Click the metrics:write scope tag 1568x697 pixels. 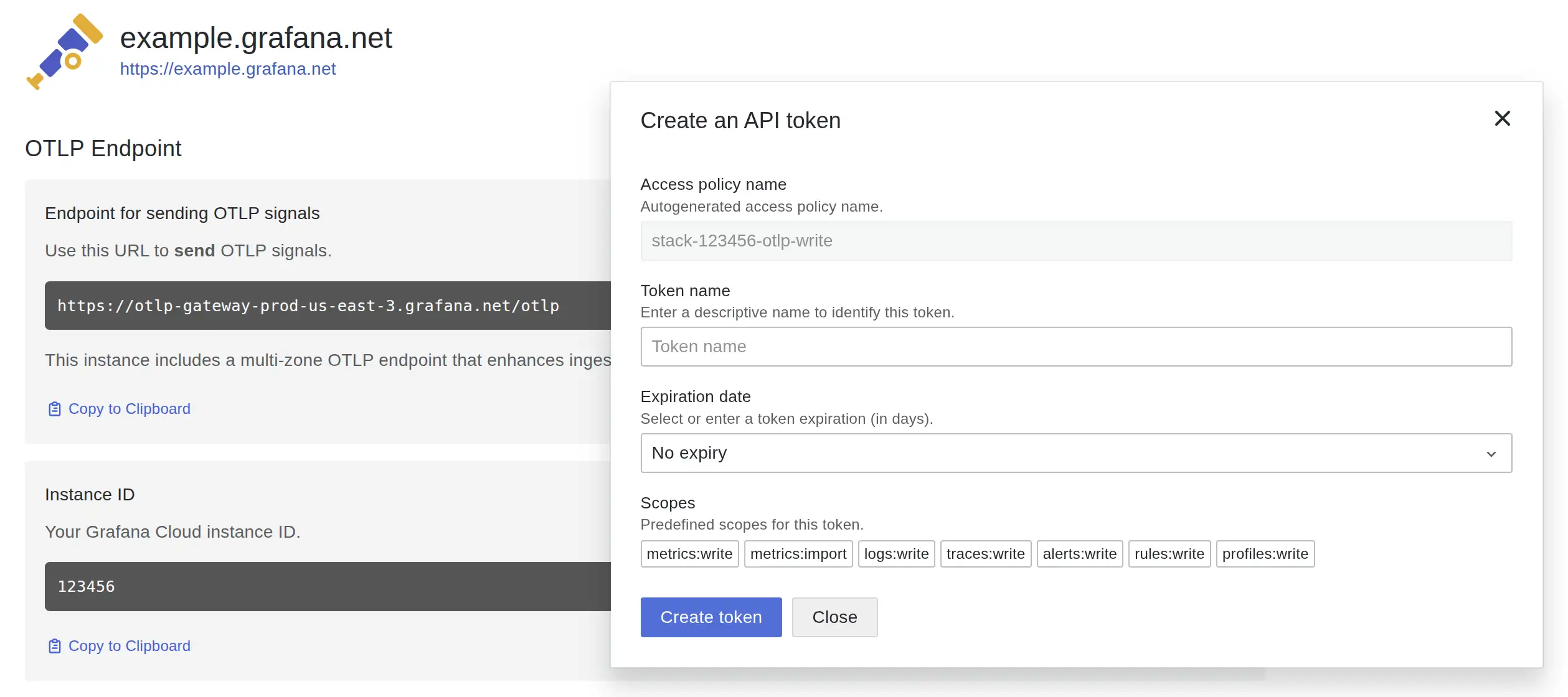click(x=689, y=554)
